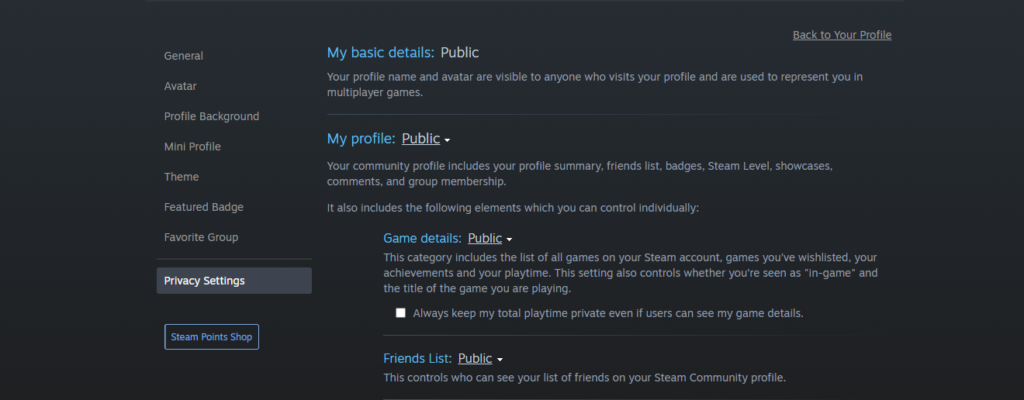Image resolution: width=1024 pixels, height=400 pixels.
Task: Switch to the Theme settings
Action: click(181, 177)
